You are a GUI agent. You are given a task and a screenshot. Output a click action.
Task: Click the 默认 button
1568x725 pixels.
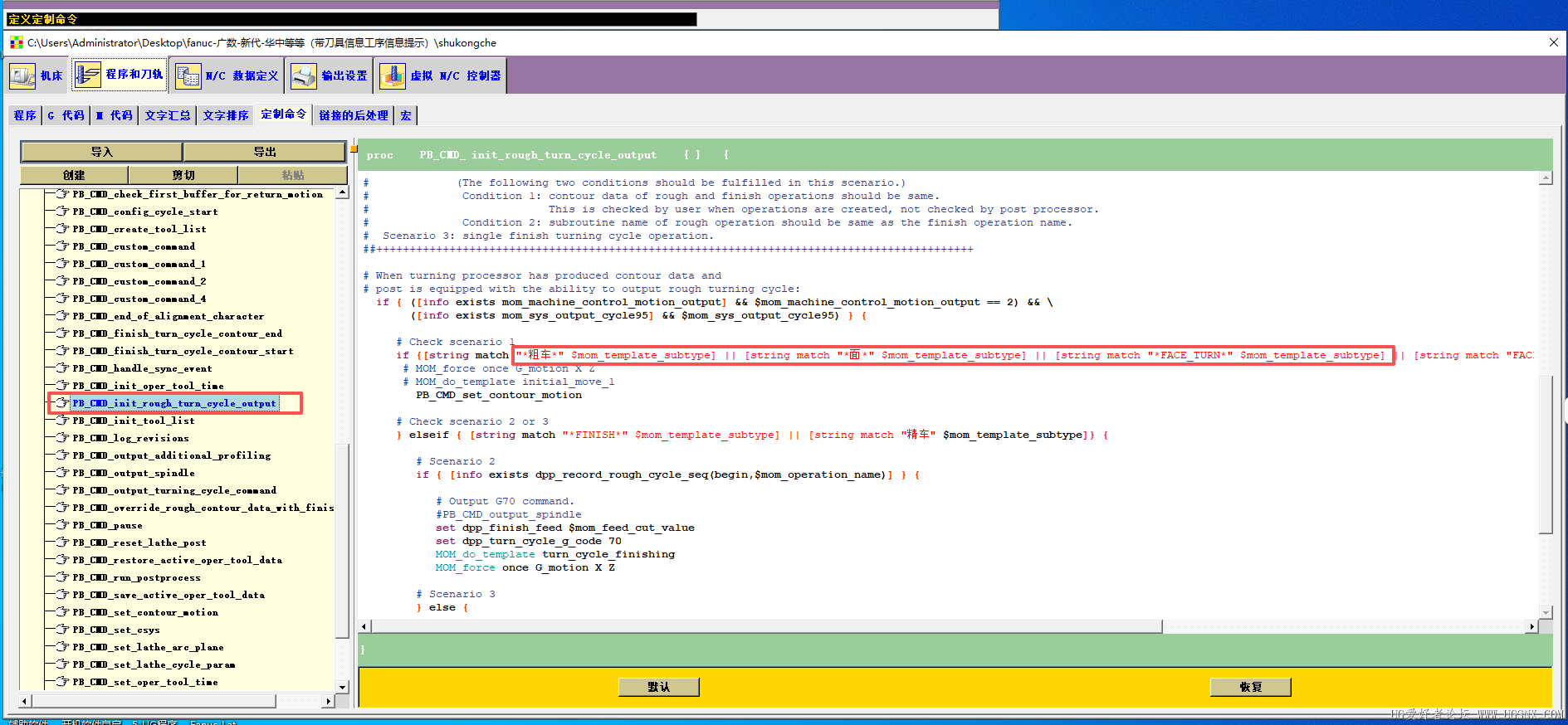coord(659,687)
